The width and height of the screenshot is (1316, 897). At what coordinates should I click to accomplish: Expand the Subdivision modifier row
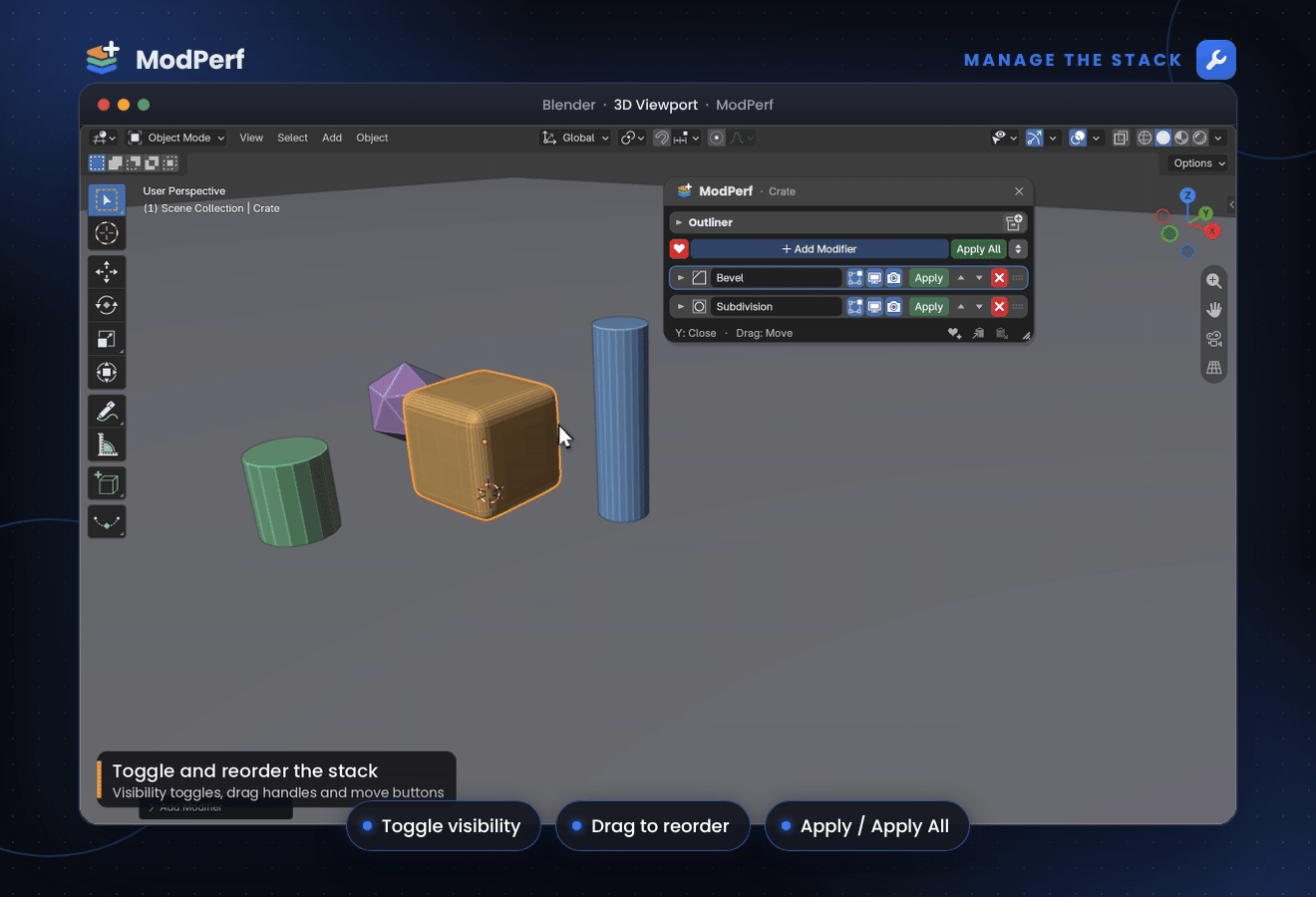[681, 307]
